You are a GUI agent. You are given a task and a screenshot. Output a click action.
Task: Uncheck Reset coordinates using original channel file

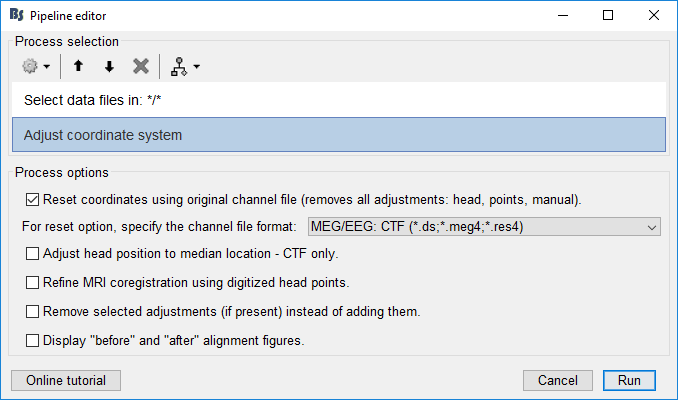[x=33, y=199]
